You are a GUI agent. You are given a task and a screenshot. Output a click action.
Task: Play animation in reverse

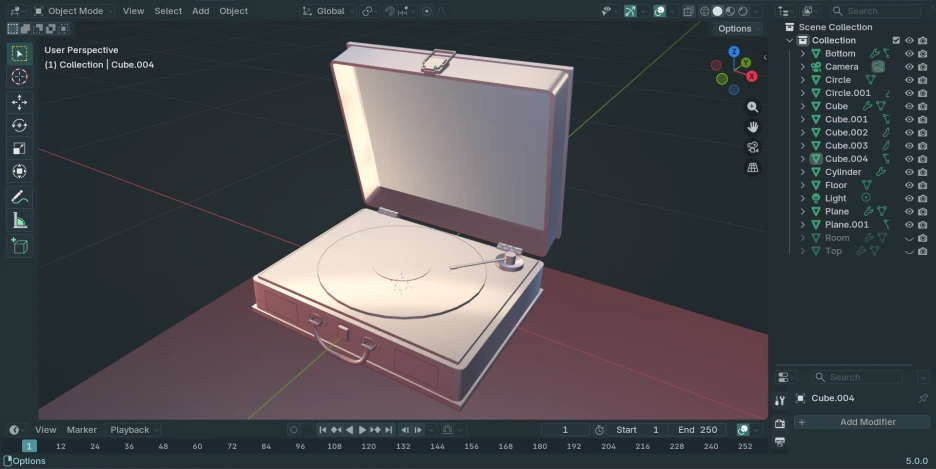coord(349,430)
